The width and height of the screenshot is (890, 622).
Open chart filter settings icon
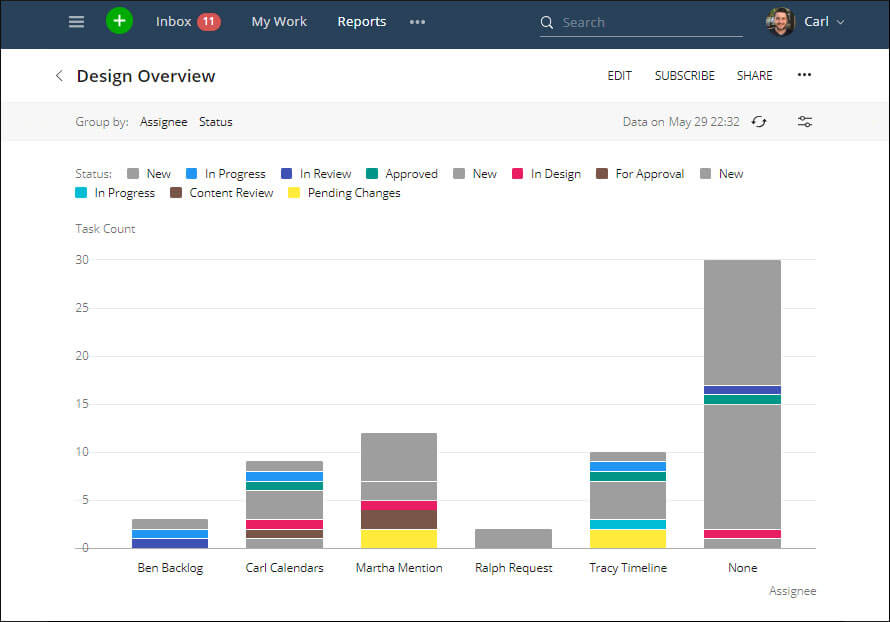coord(805,121)
